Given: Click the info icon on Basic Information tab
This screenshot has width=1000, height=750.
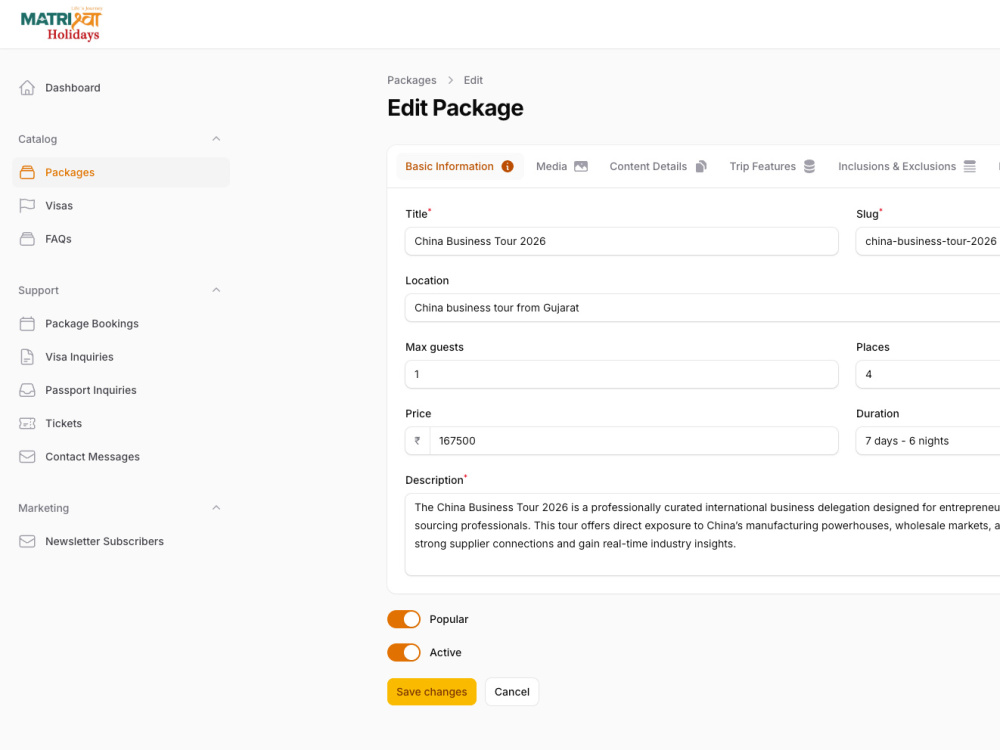Looking at the screenshot, I should coord(508,166).
